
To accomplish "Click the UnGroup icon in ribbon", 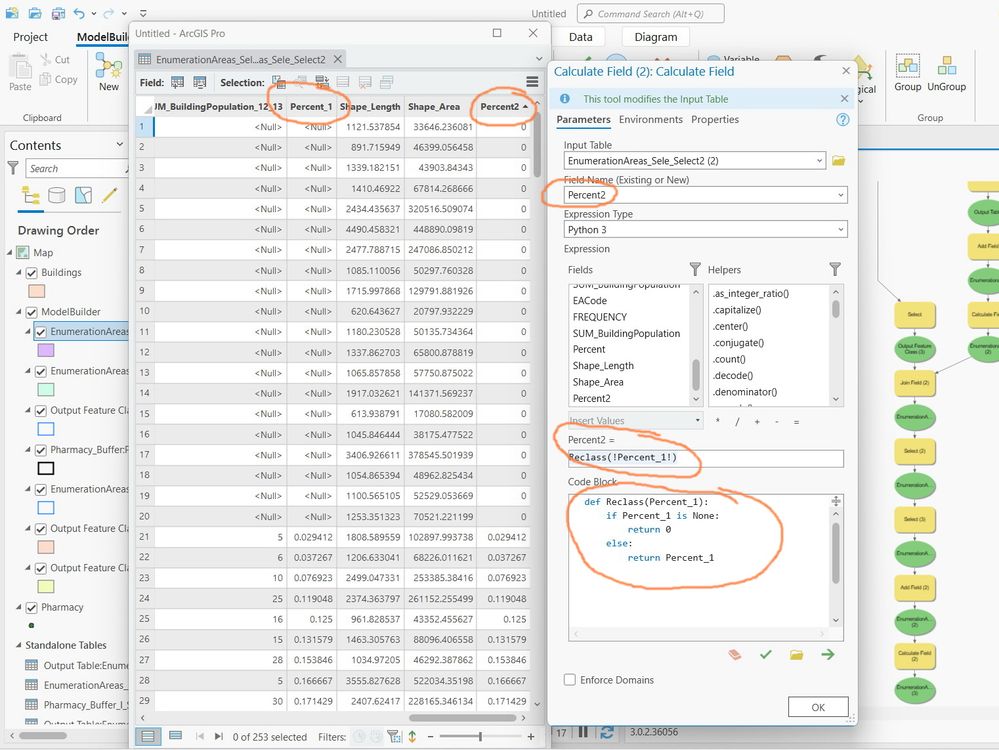I will 947,66.
